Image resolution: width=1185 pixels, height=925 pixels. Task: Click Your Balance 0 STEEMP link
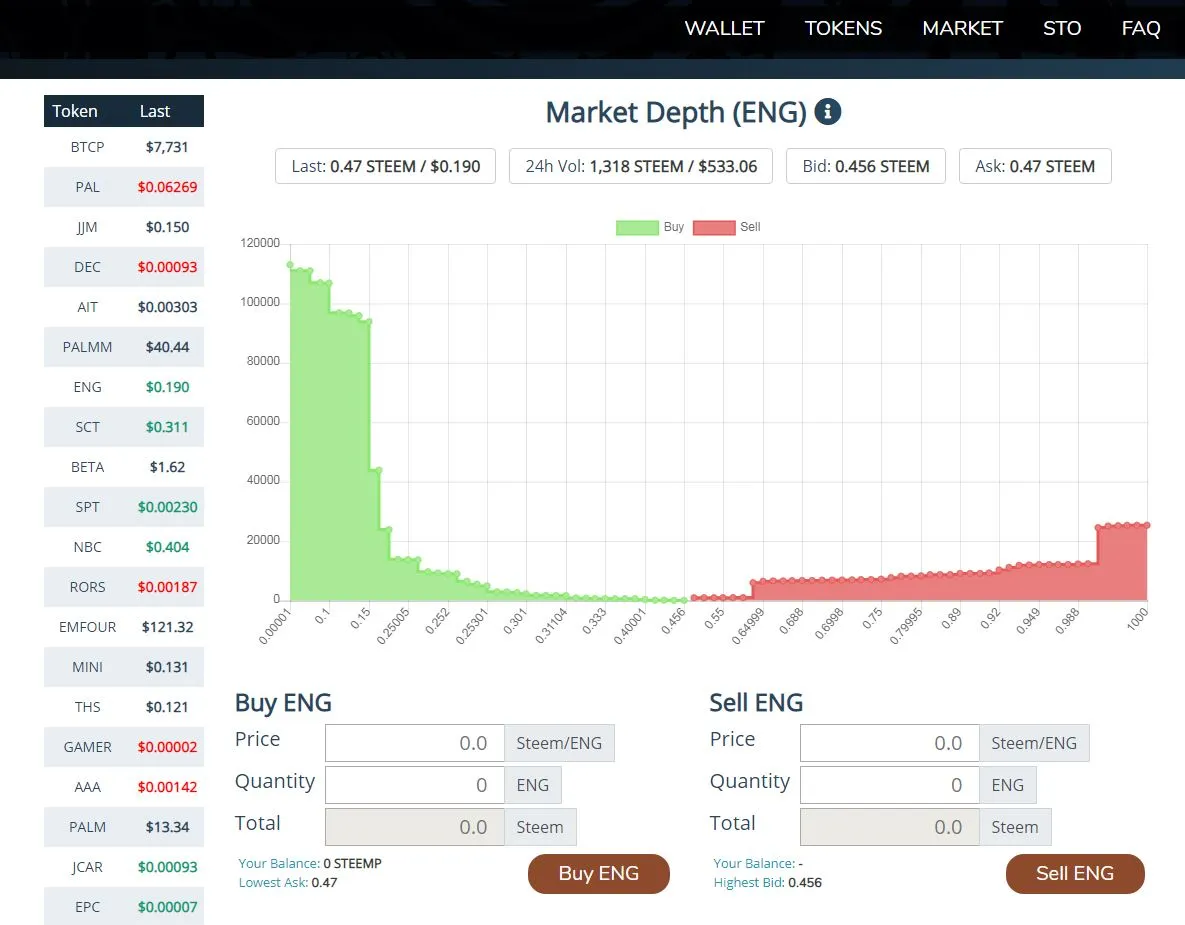pos(310,863)
